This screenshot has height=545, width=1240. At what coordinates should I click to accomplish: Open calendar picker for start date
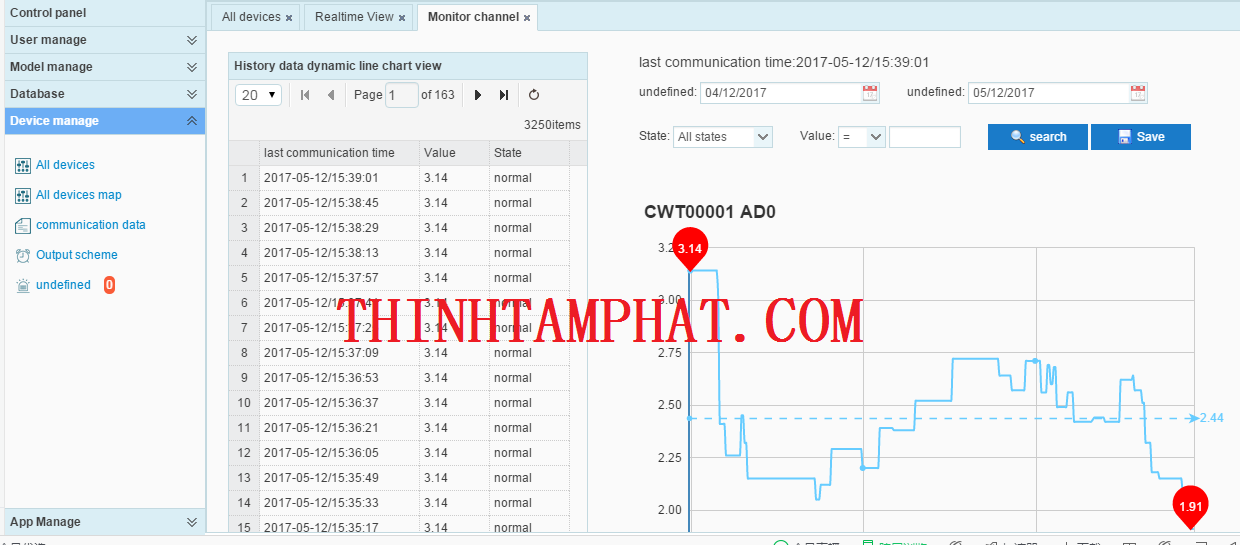click(870, 93)
